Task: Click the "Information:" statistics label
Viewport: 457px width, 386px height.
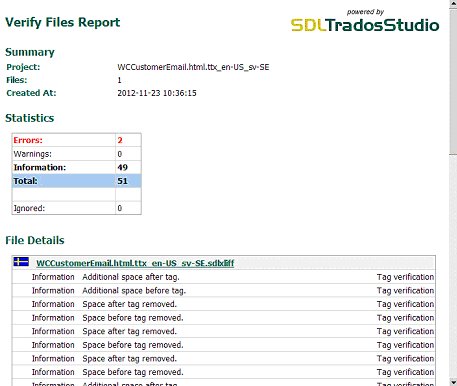Action: [40, 167]
